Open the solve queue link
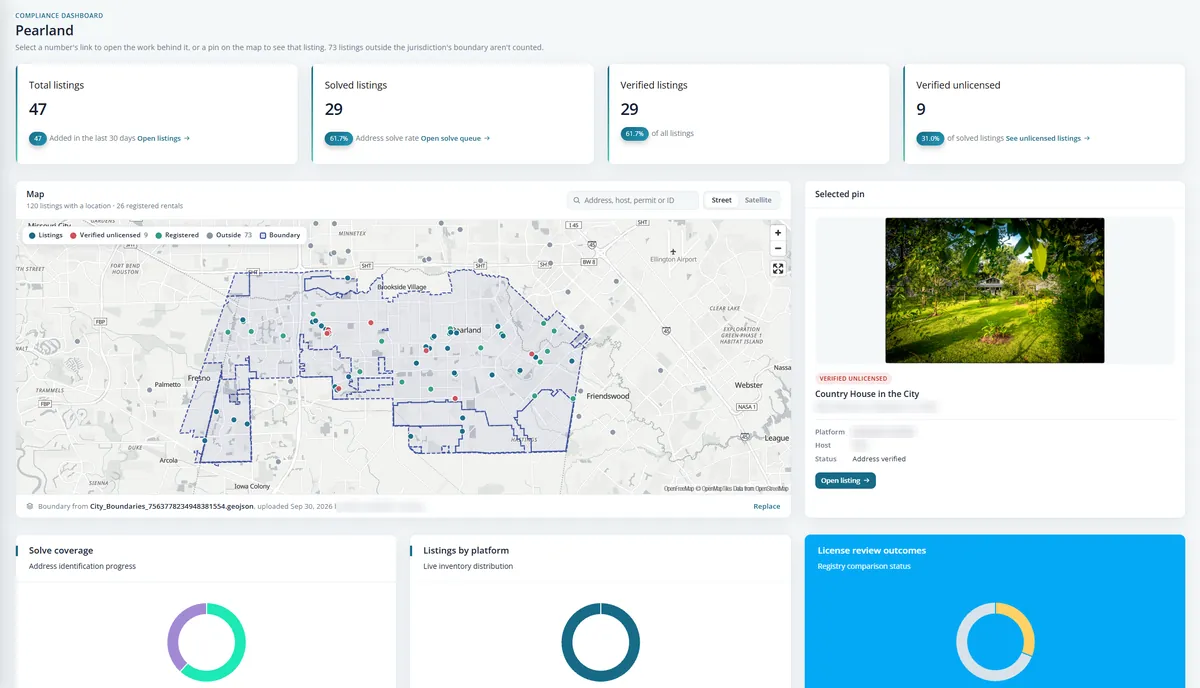The width and height of the screenshot is (1200, 688). 455,138
